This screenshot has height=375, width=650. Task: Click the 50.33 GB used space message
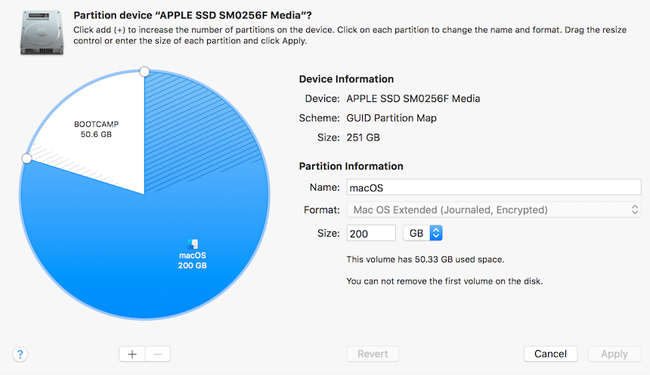click(x=425, y=259)
